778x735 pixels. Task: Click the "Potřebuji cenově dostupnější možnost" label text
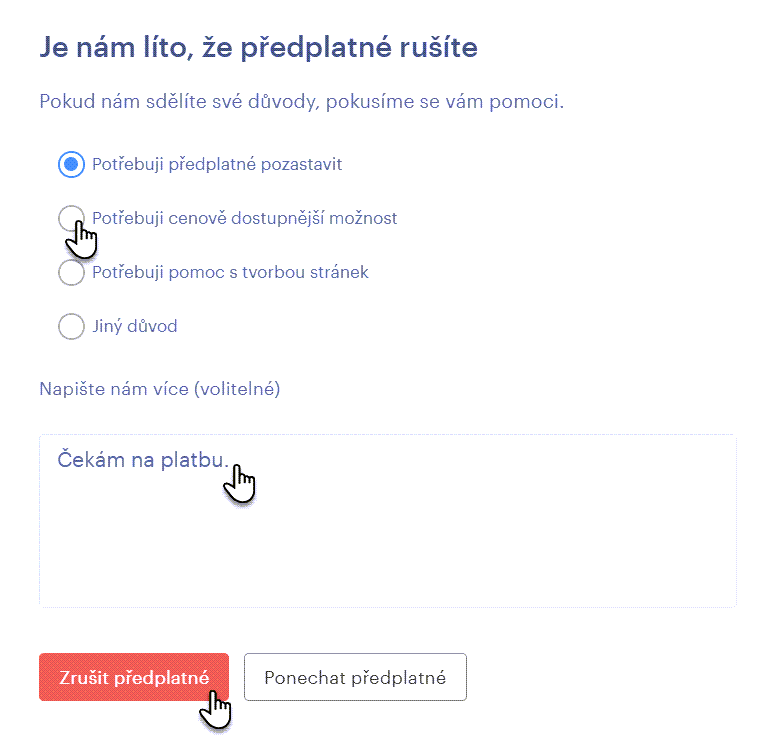click(245, 218)
